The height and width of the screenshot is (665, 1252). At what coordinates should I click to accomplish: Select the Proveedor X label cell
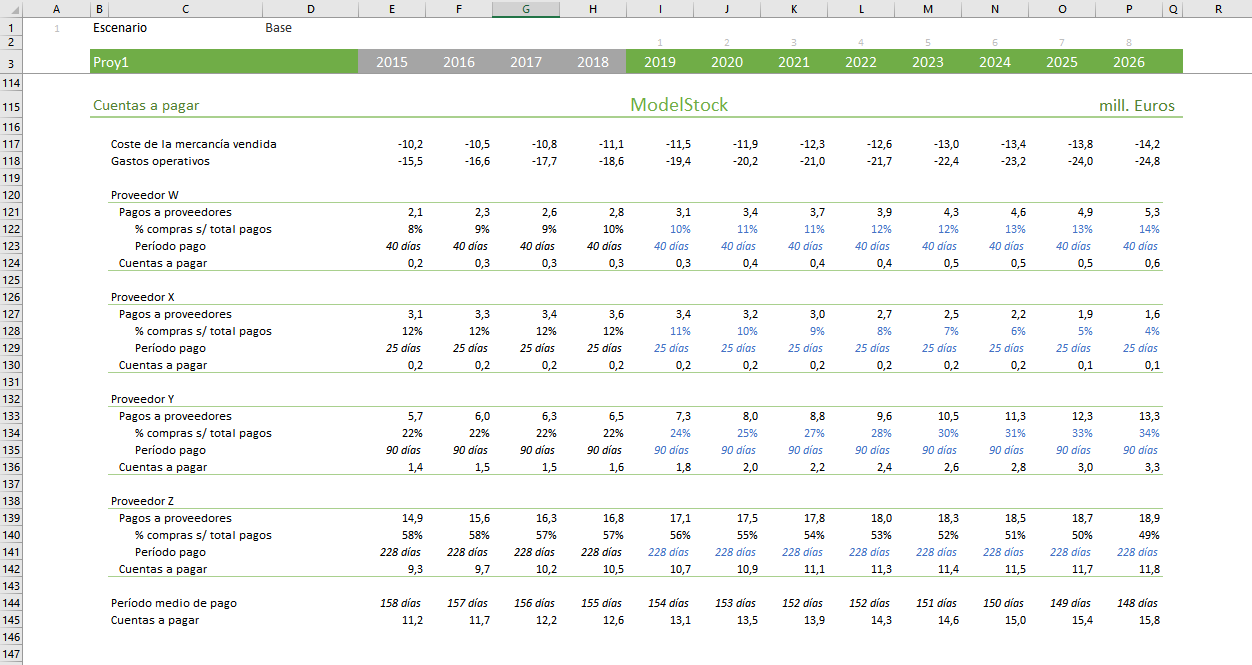[143, 297]
